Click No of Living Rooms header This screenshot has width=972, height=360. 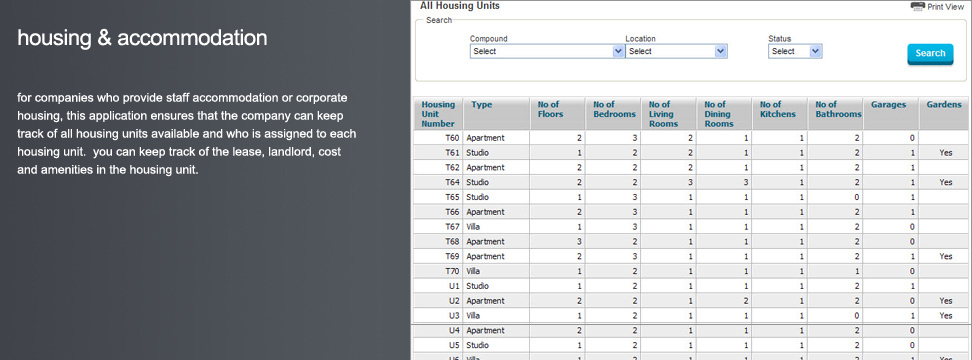point(661,114)
